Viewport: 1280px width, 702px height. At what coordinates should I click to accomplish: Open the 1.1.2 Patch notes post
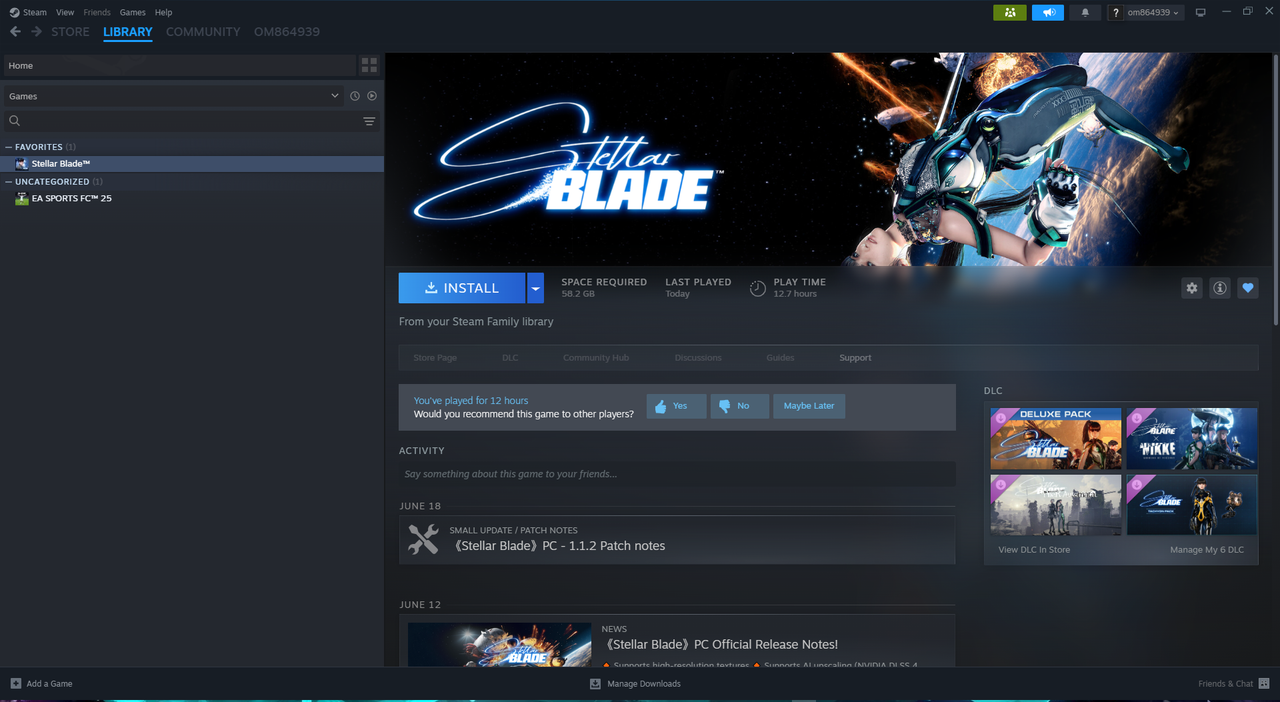coord(677,540)
